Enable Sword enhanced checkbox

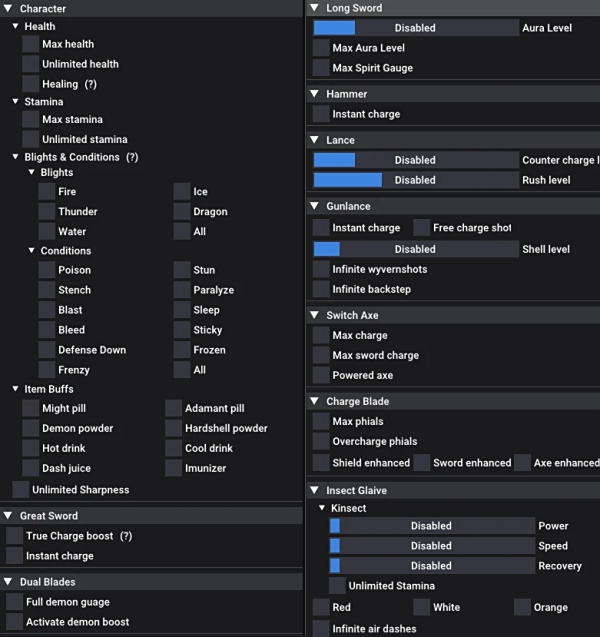click(x=422, y=462)
